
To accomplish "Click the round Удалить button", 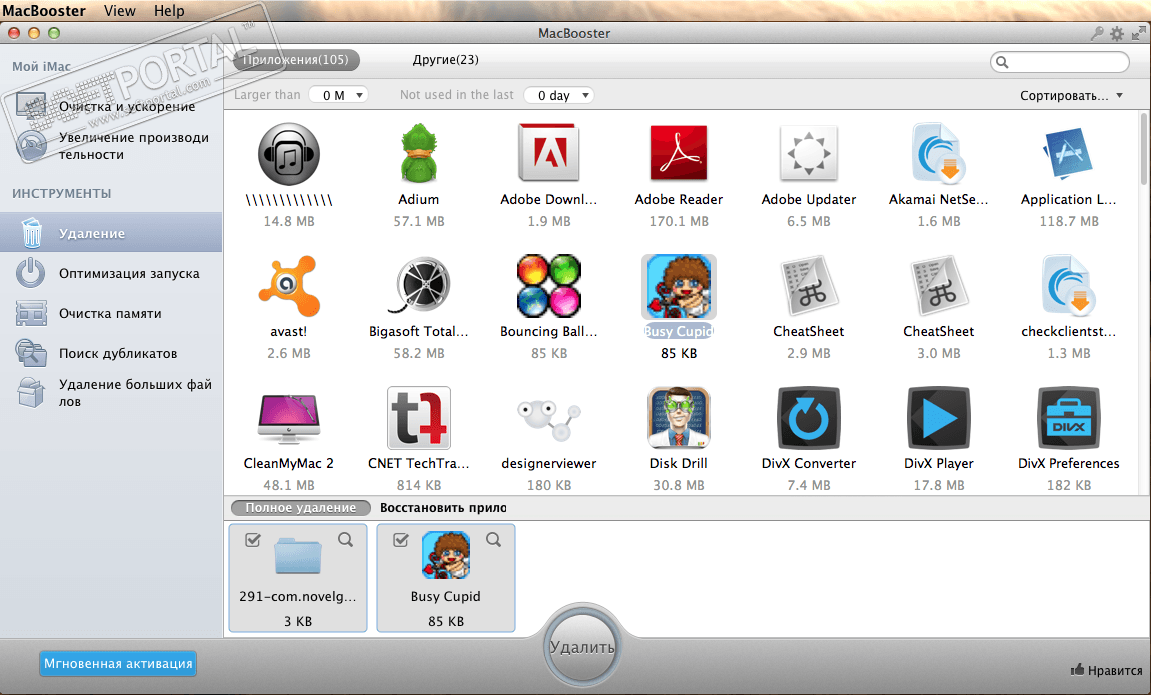I will click(582, 647).
